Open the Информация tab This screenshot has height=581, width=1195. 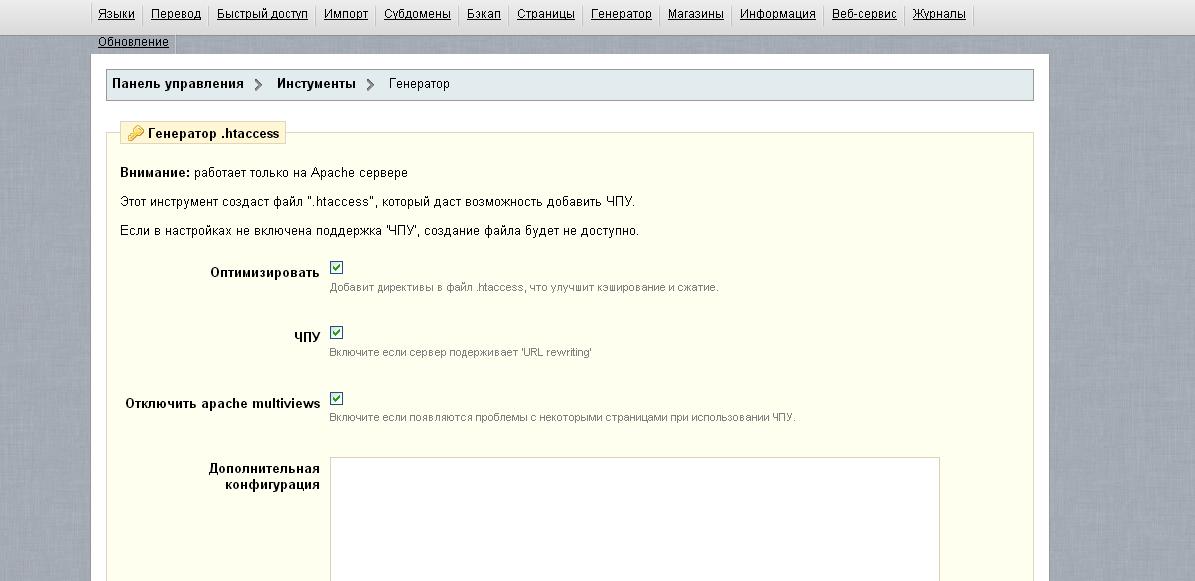coord(777,14)
